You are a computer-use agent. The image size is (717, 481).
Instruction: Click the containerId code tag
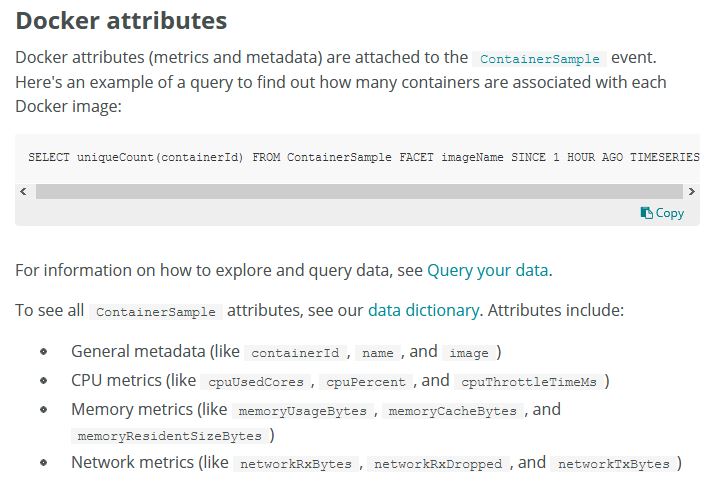coord(298,353)
